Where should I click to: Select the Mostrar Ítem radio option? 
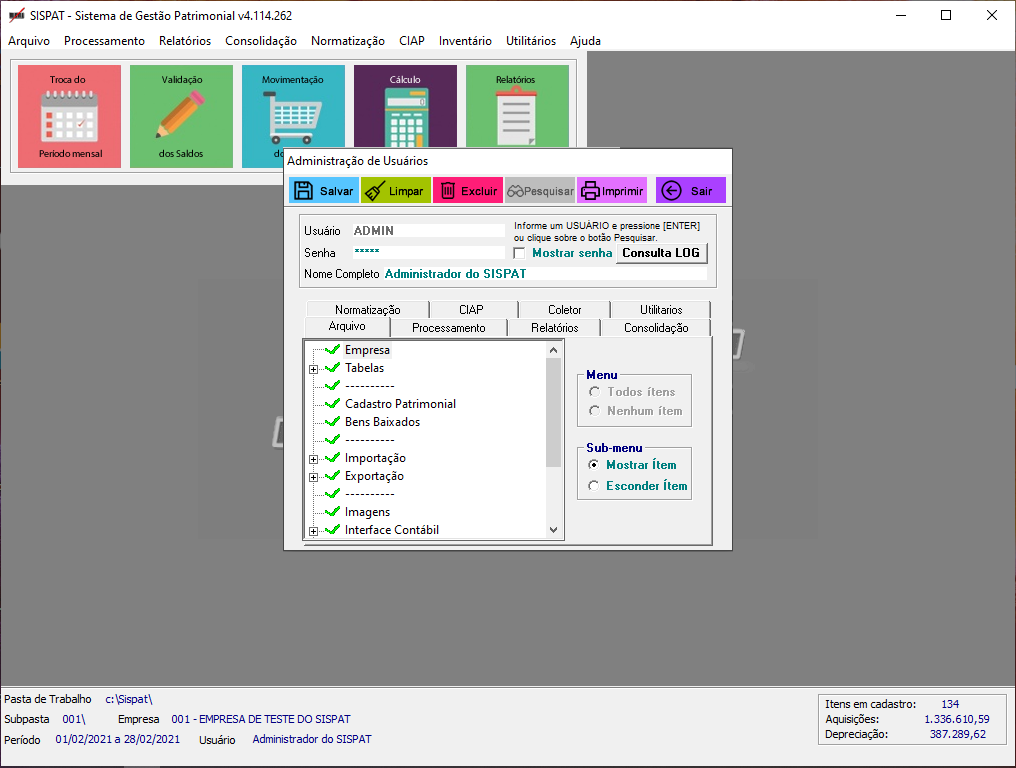(x=595, y=465)
